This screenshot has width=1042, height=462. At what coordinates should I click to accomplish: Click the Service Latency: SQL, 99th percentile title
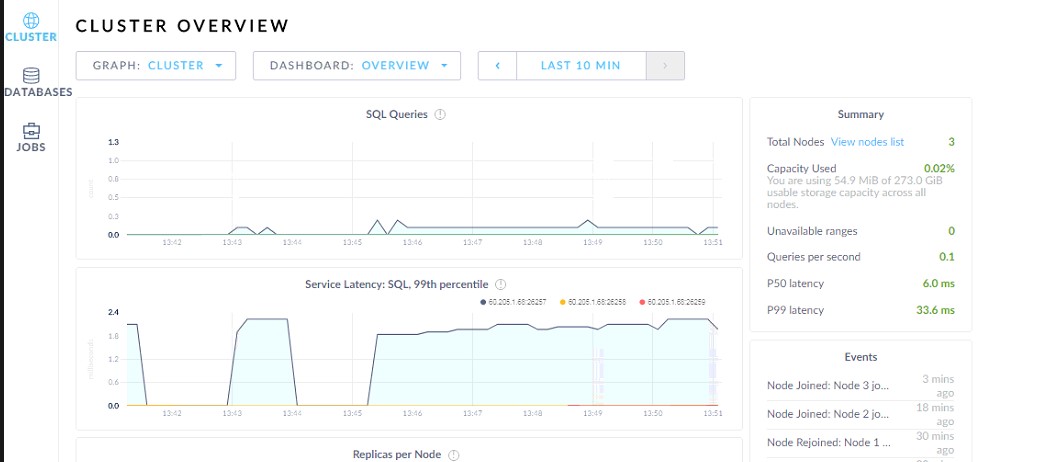pos(397,285)
